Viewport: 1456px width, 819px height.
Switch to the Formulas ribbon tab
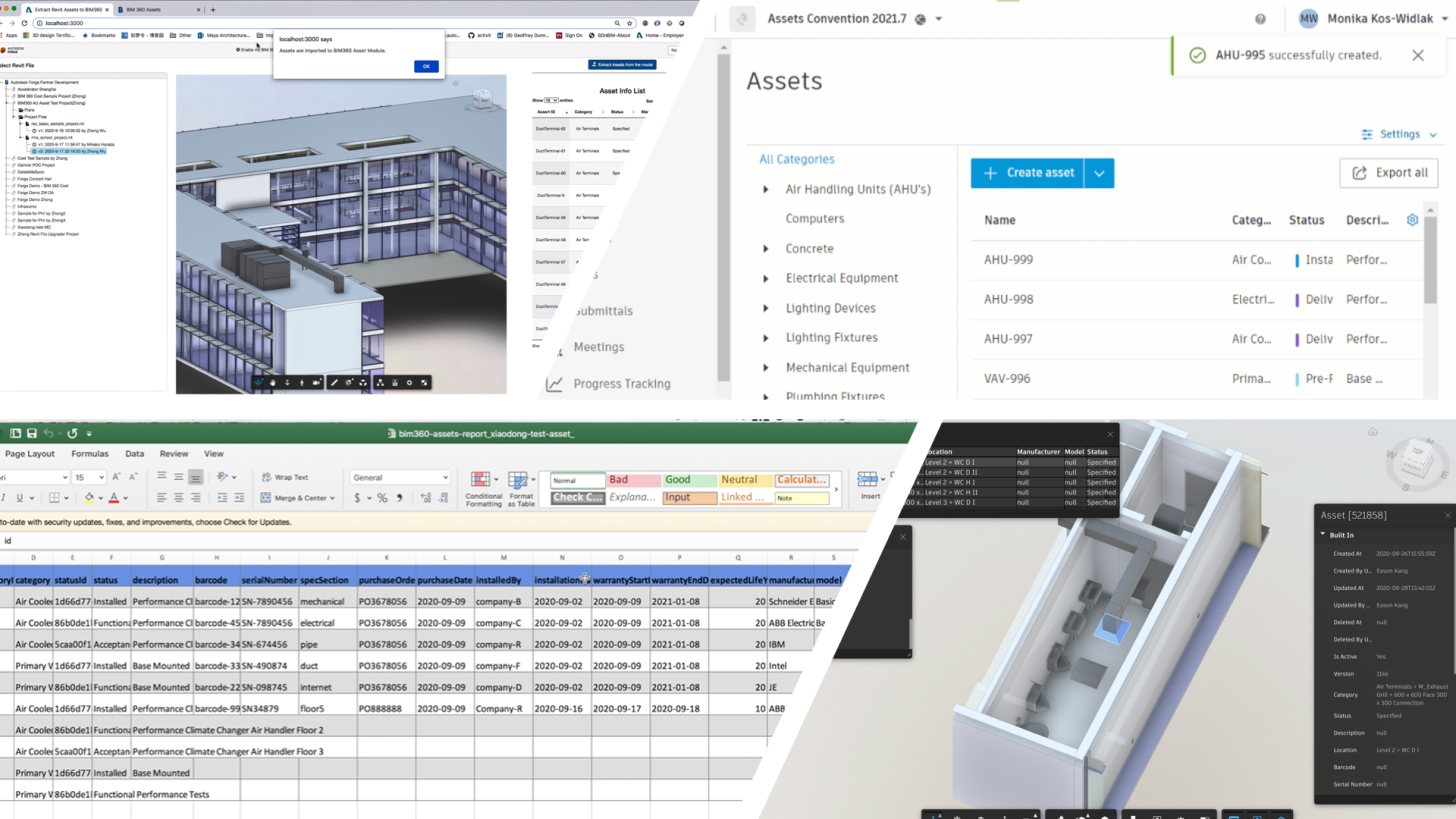tap(90, 453)
